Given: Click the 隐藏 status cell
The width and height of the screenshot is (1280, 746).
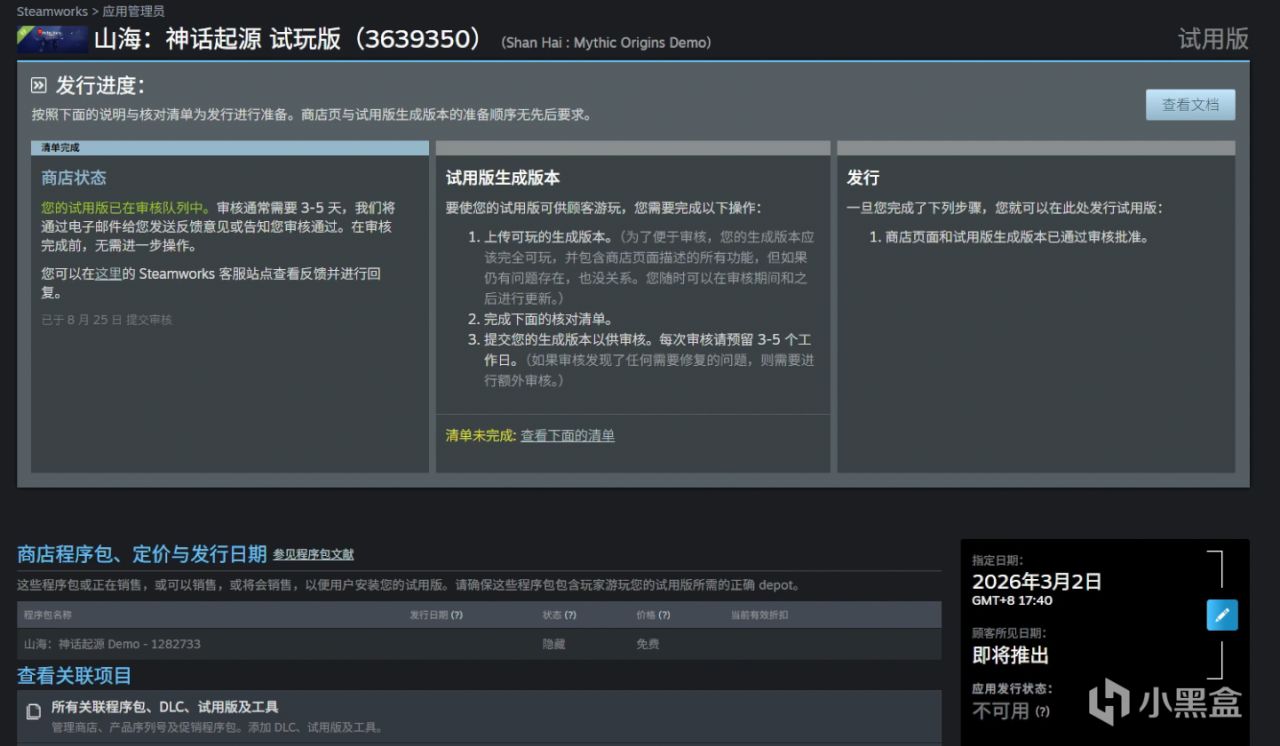Looking at the screenshot, I should click(x=554, y=644).
